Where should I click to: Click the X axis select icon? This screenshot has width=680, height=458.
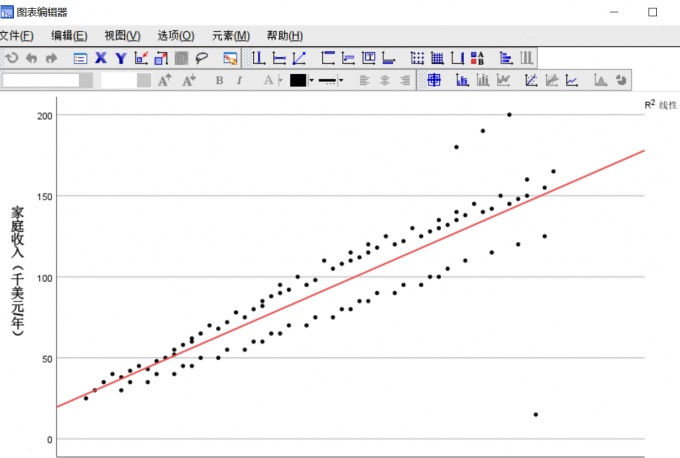[100, 58]
